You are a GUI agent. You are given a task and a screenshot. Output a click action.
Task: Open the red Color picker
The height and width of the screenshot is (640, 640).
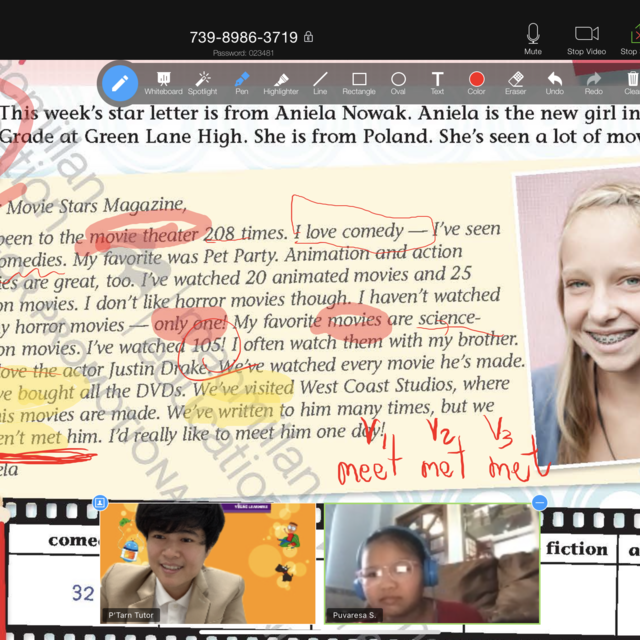pos(476,83)
